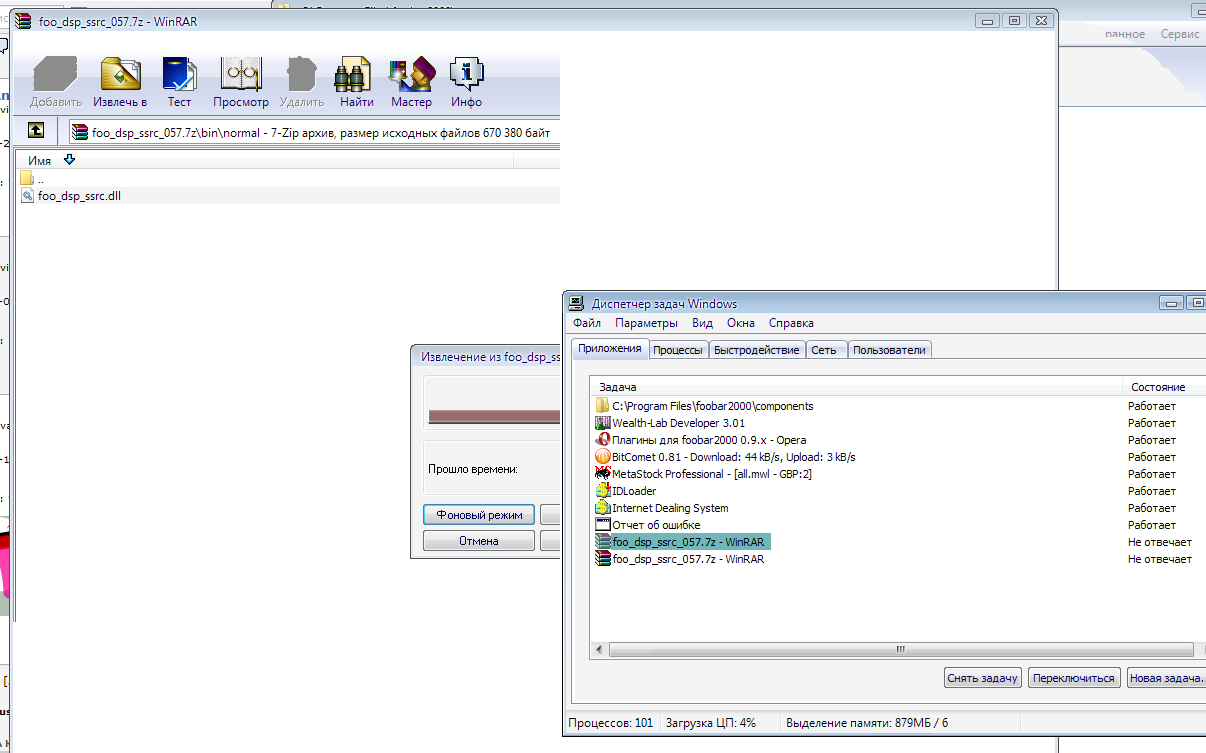This screenshot has width=1206, height=753.
Task: Go up one level with the arrow icon
Action: pyautogui.click(x=36, y=131)
